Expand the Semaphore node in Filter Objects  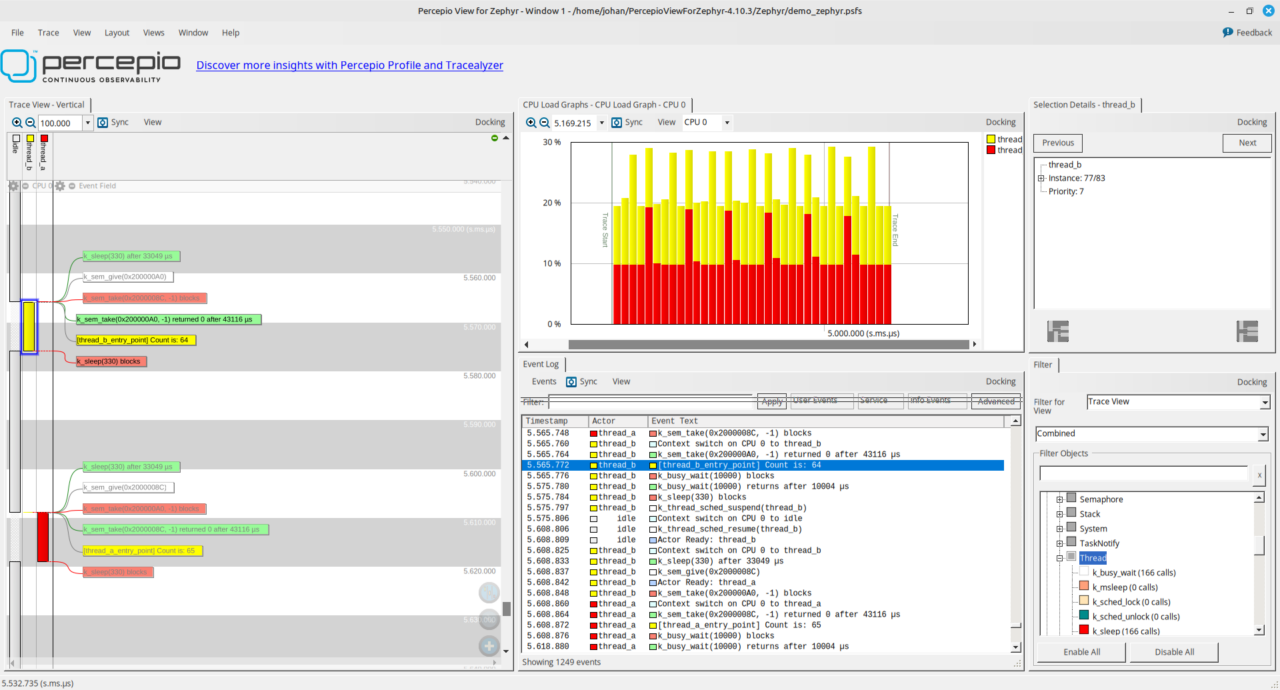click(1060, 498)
